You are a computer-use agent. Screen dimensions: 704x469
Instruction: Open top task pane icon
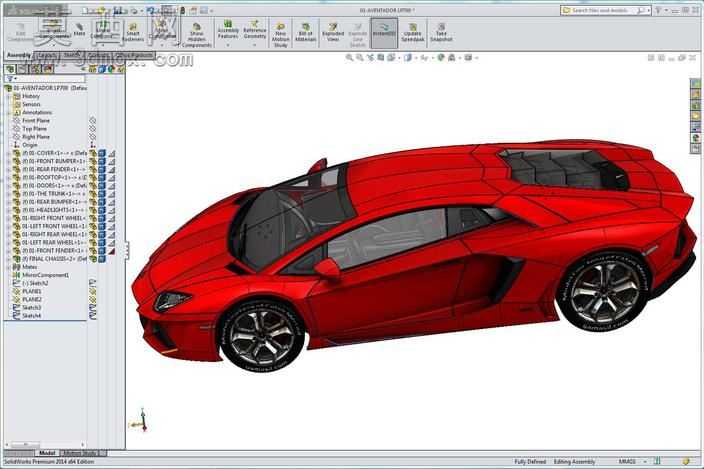click(x=695, y=83)
